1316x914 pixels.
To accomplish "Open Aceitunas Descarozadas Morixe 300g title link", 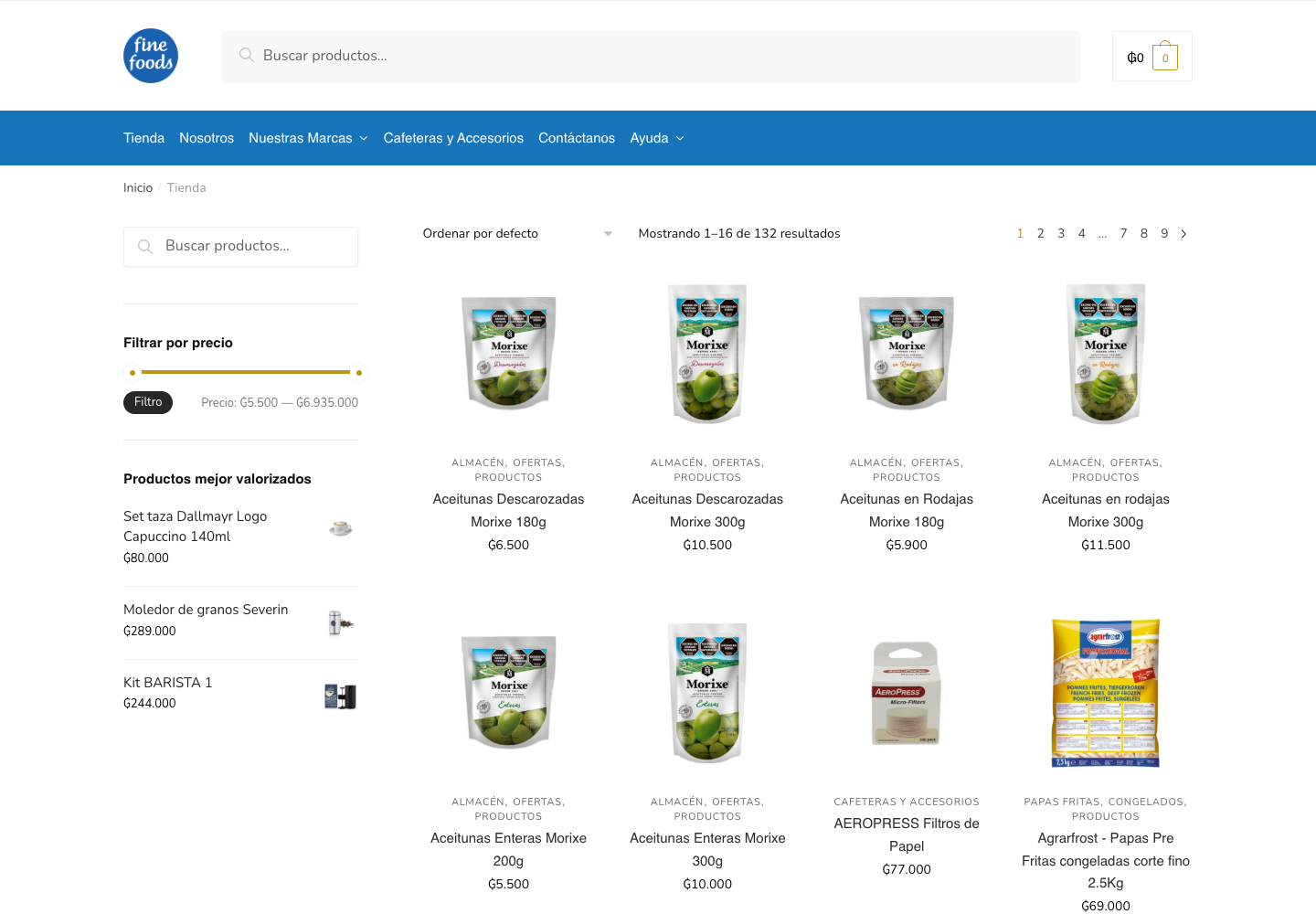I will pos(707,511).
